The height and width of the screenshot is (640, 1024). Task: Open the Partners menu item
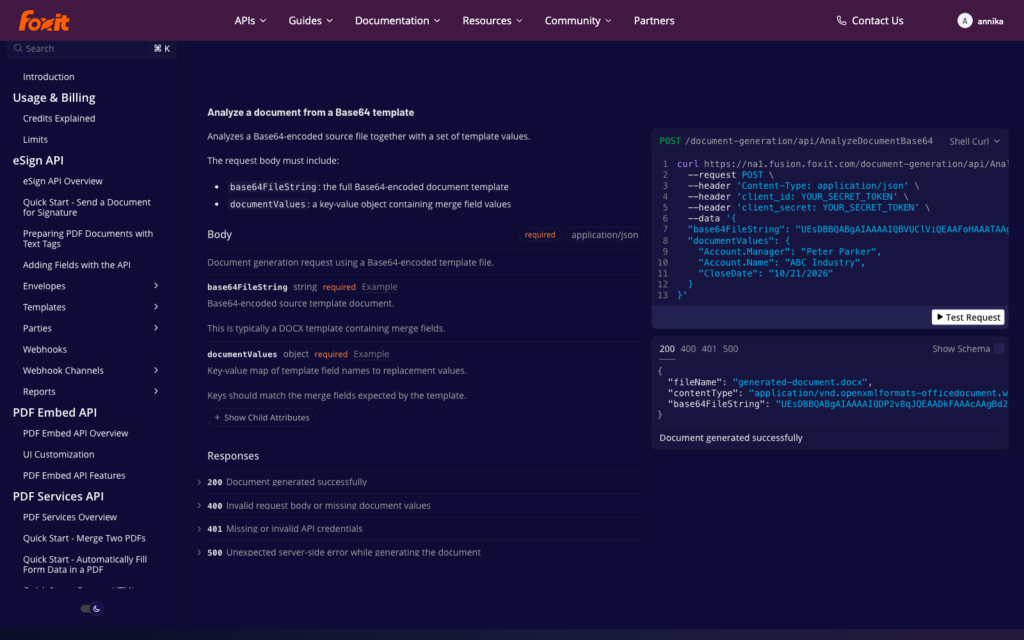[x=654, y=21]
